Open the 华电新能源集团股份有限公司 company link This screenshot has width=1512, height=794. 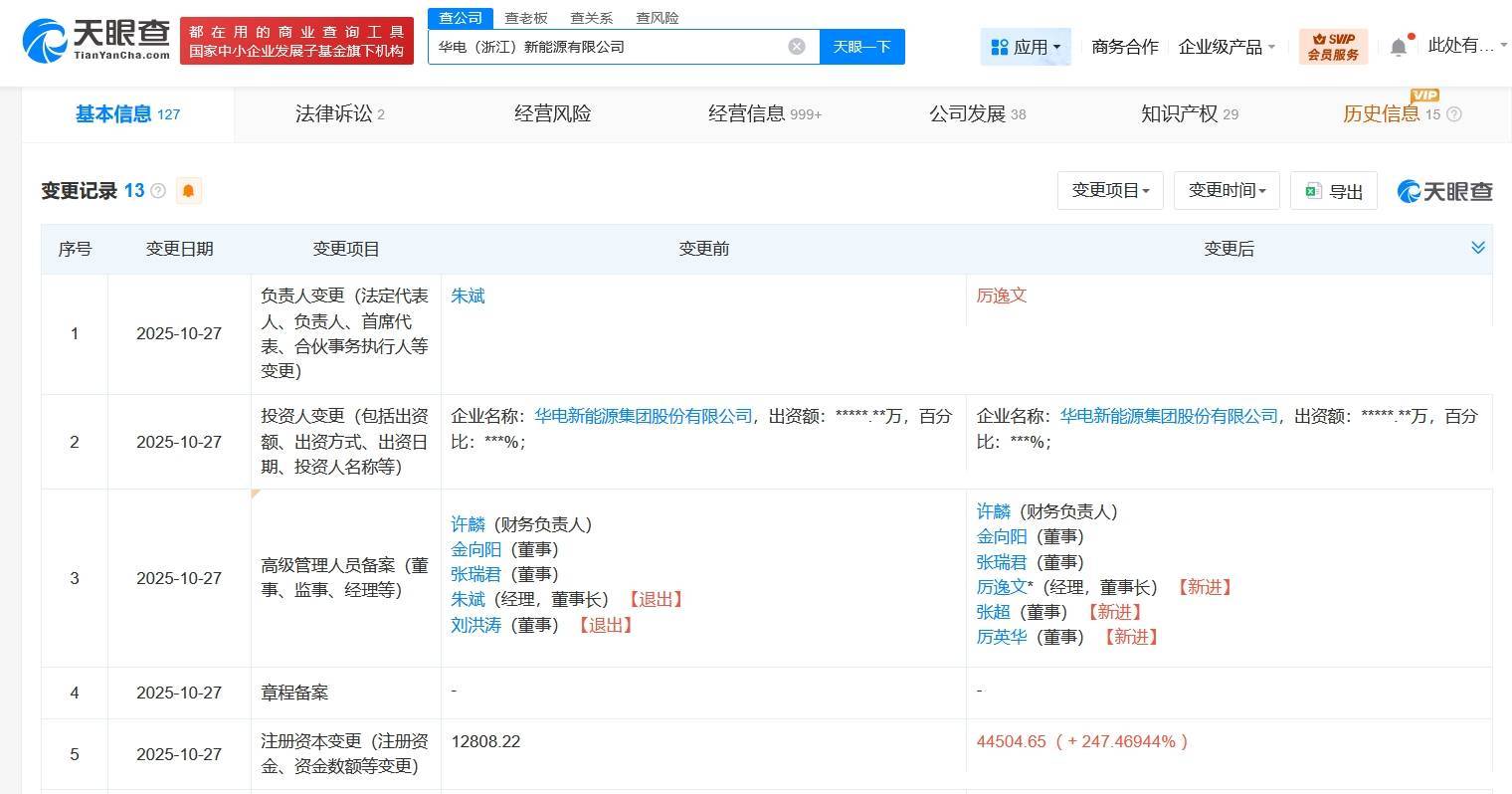click(x=644, y=416)
